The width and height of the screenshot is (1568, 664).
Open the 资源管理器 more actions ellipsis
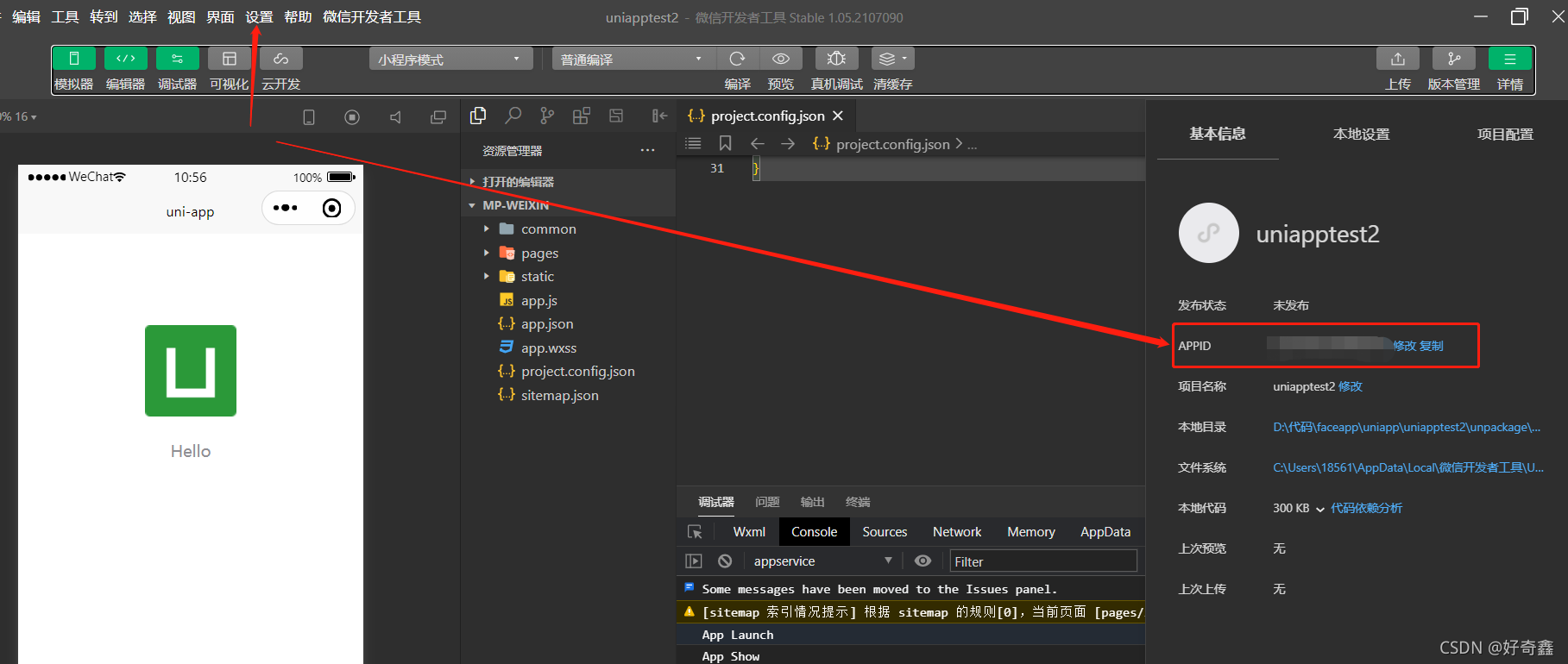pos(647,151)
